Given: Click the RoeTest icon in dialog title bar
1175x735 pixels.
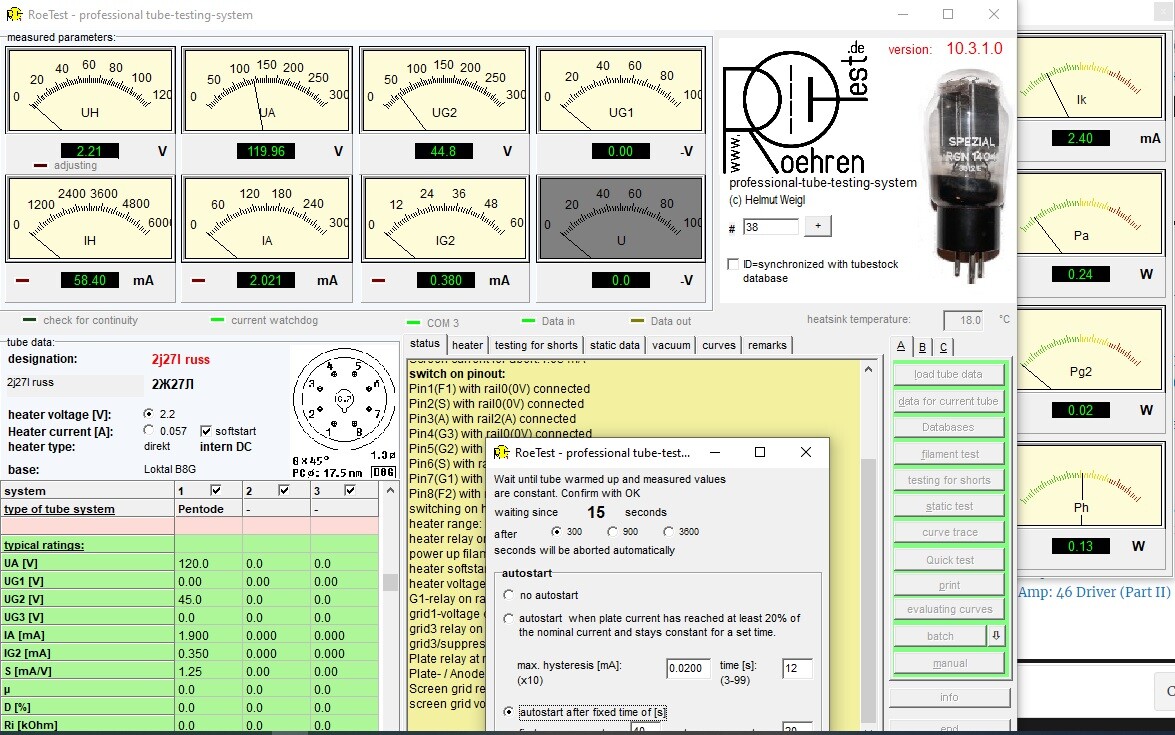Looking at the screenshot, I should pyautogui.click(x=502, y=453).
